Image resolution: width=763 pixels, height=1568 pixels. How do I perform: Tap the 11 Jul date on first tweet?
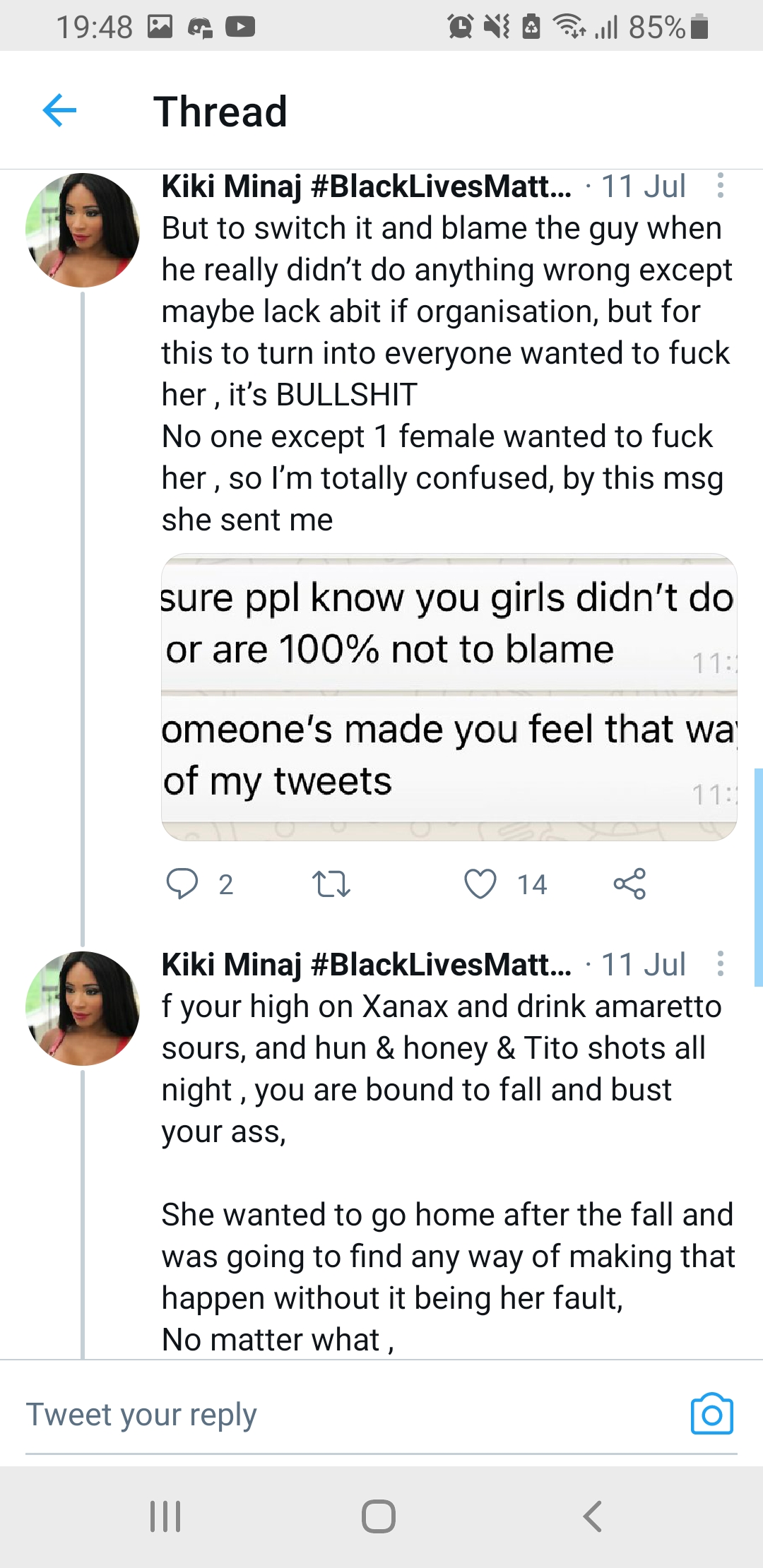pyautogui.click(x=643, y=186)
